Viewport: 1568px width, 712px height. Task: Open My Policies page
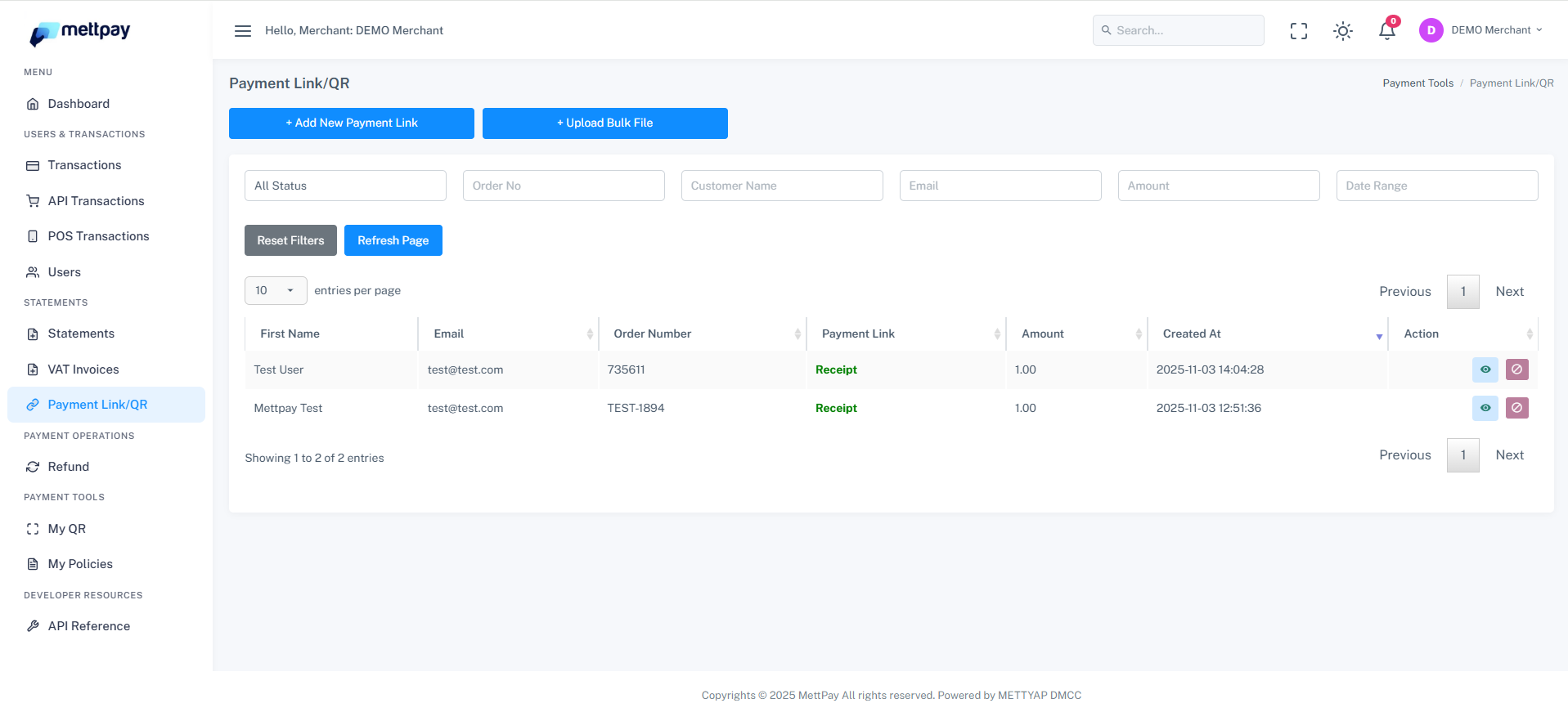[80, 564]
